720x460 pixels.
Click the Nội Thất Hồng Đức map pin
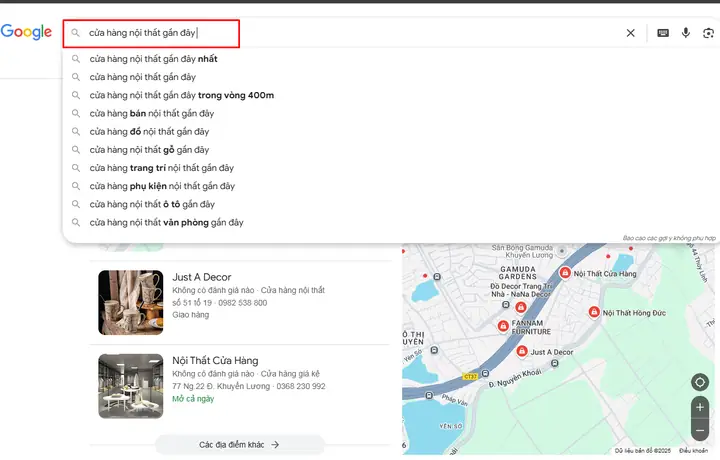594,312
